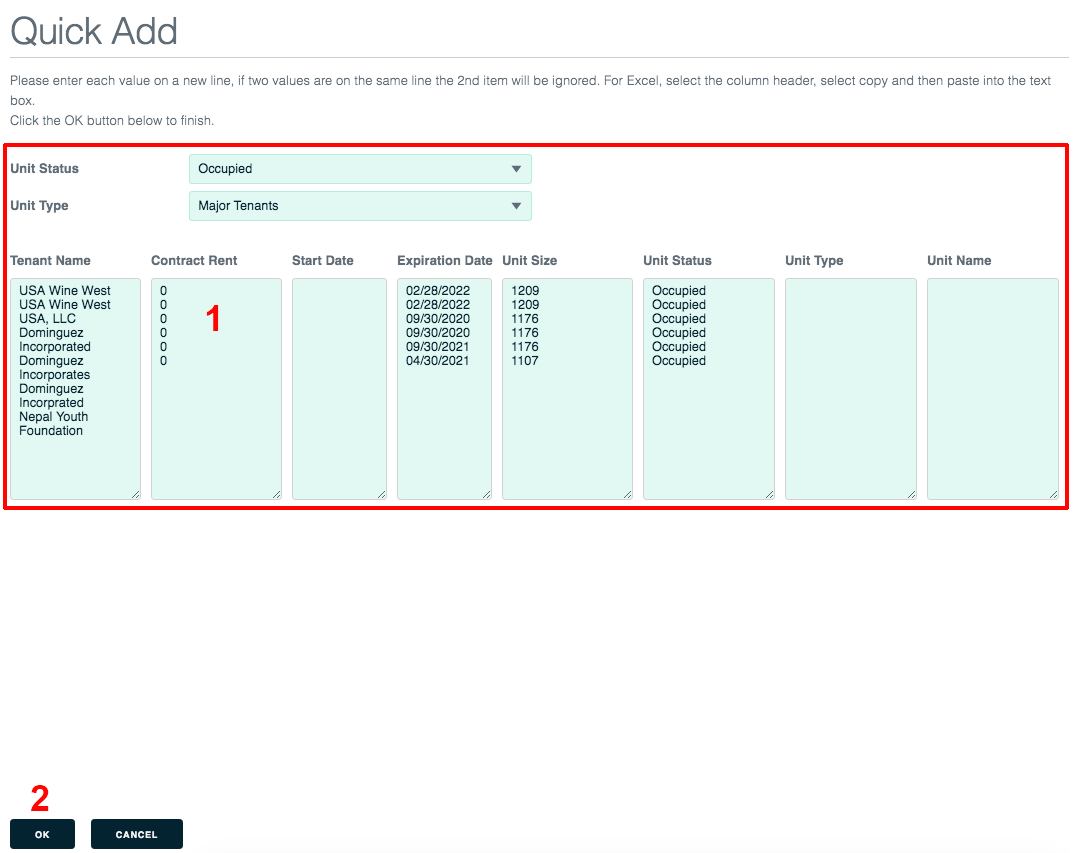This screenshot has width=1078, height=853.
Task: Grab the resize handle of Tenant Name box
Action: coord(135,494)
